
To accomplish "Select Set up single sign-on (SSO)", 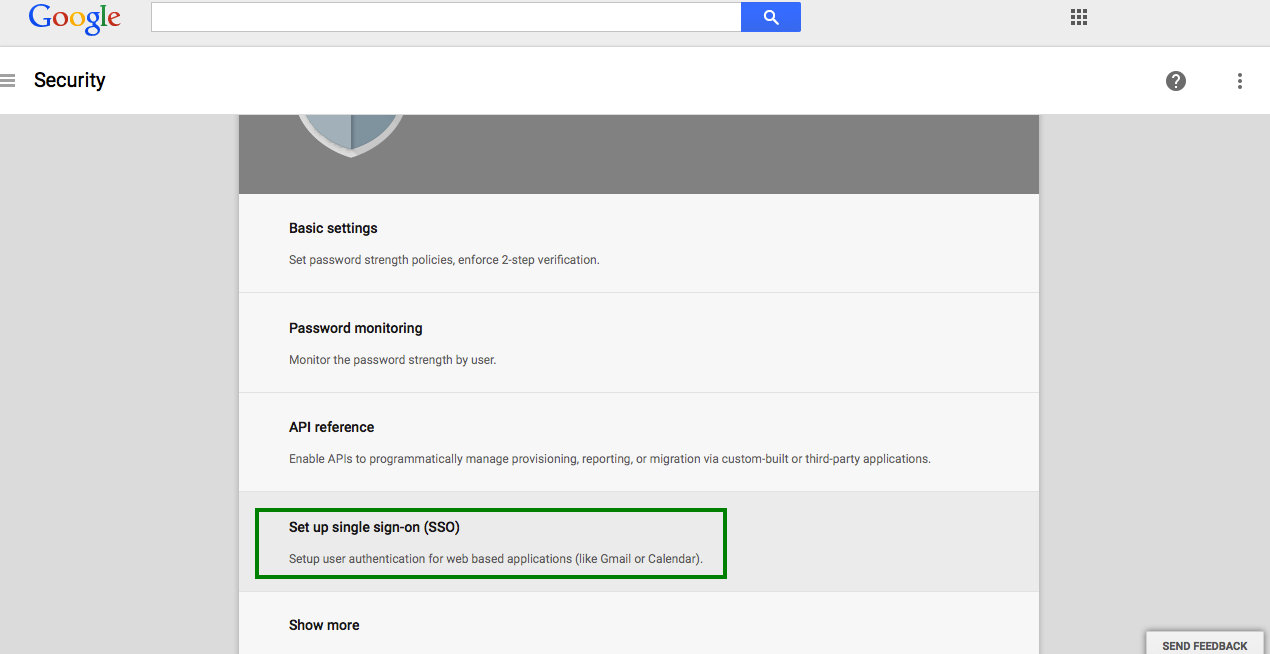I will pyautogui.click(x=374, y=527).
